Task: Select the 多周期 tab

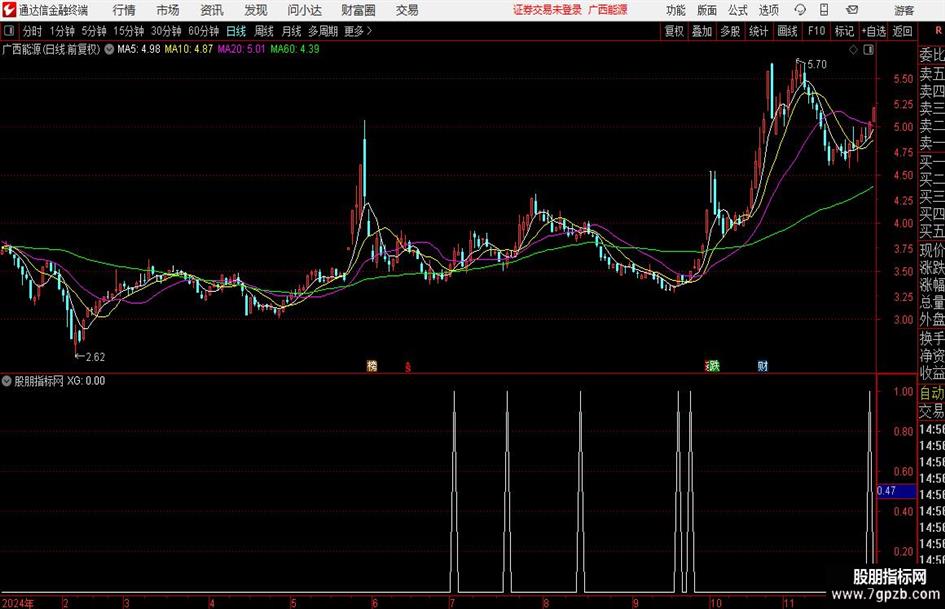Action: click(x=323, y=31)
